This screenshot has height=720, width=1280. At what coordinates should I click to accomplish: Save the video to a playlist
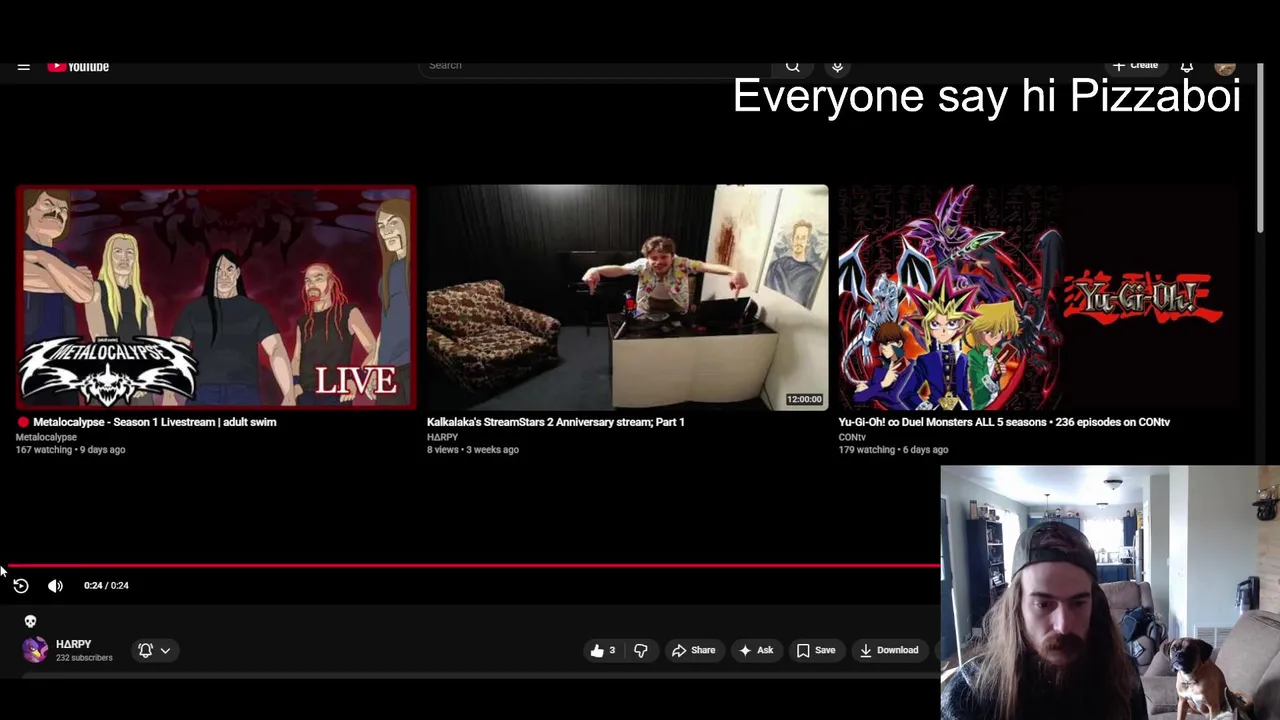click(816, 650)
